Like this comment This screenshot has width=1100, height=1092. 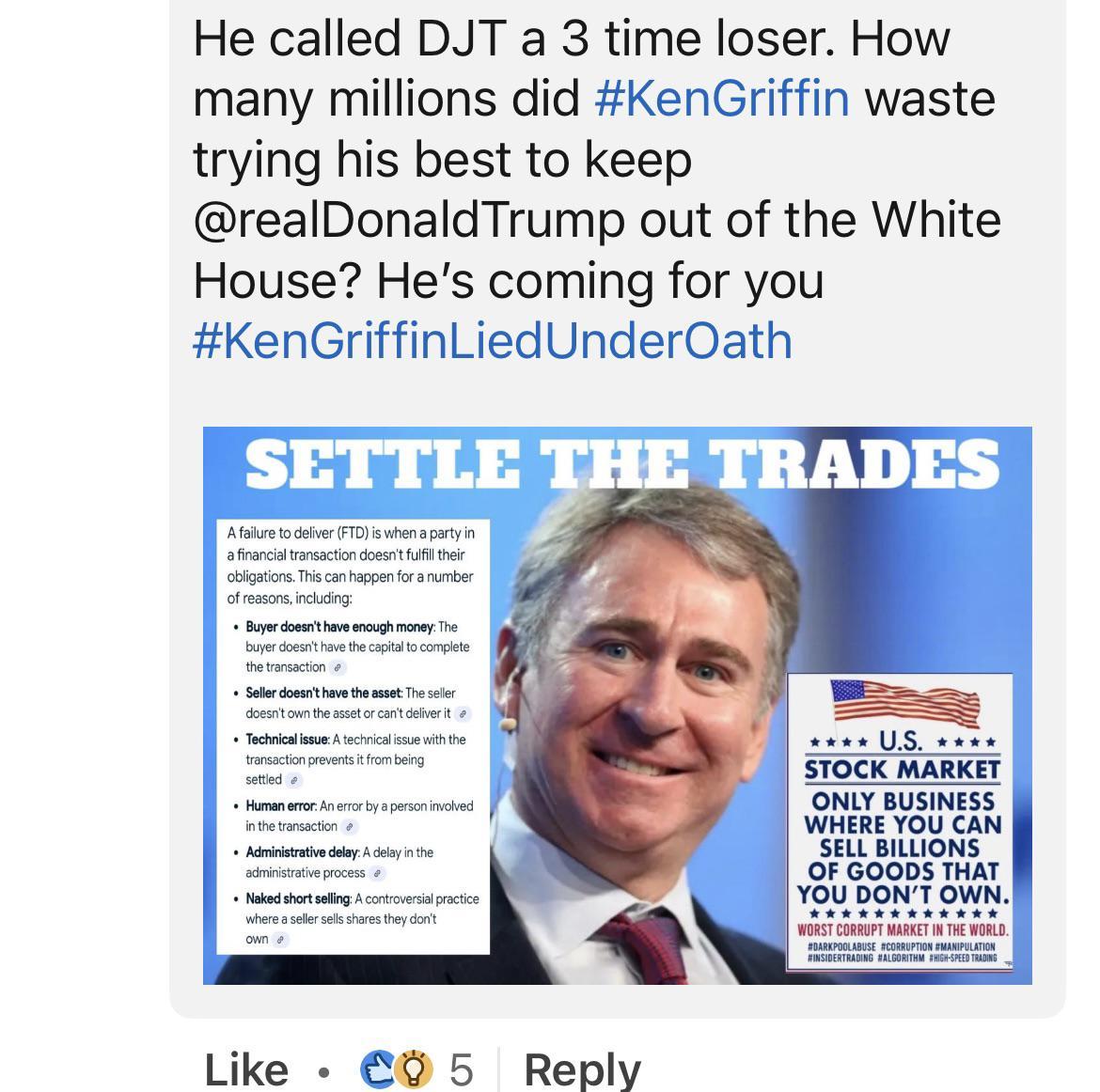pyautogui.click(x=246, y=1069)
